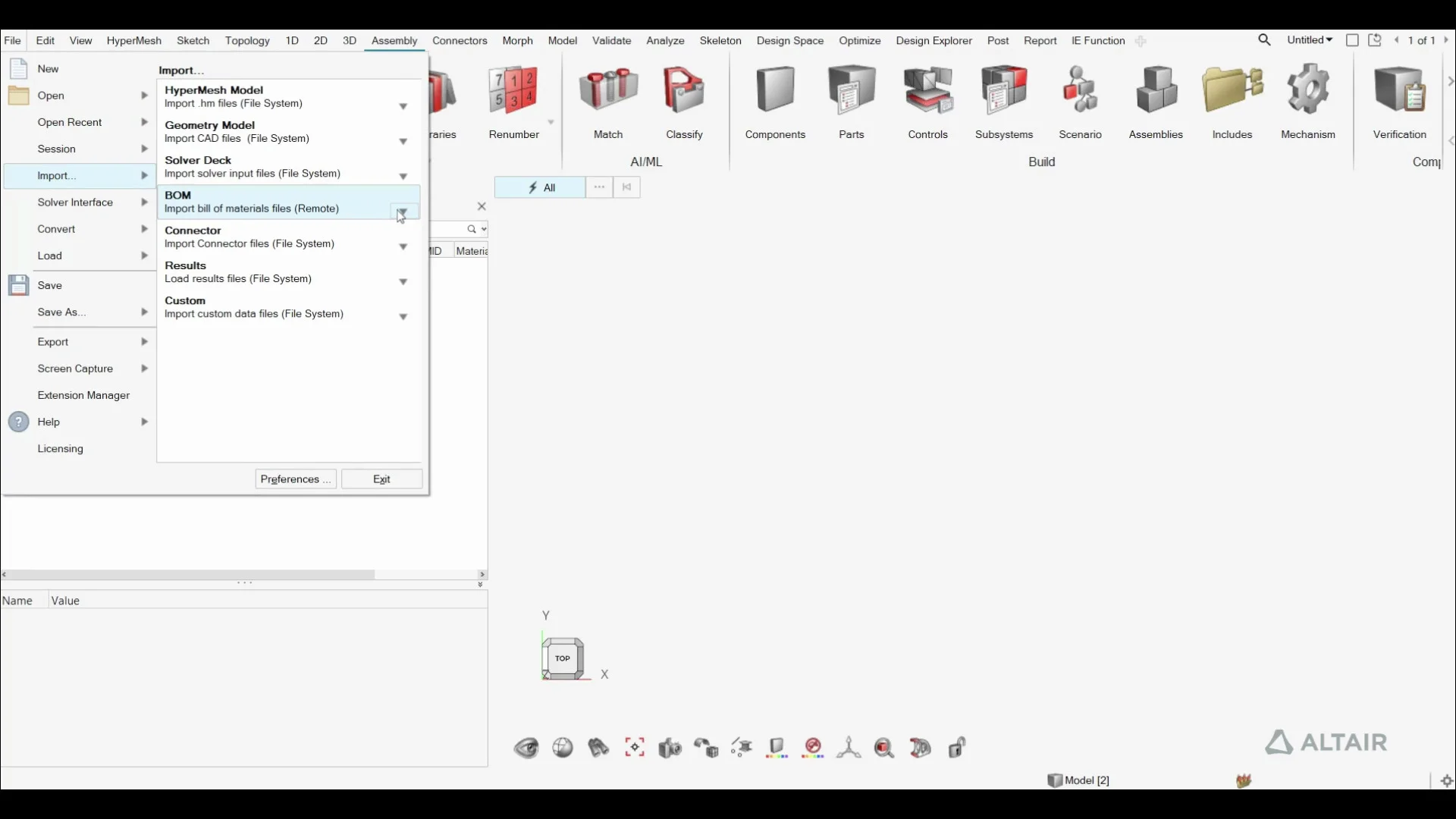Switch to the Connectors ribbon tab
Image resolution: width=1456 pixels, height=819 pixels.
(x=460, y=41)
